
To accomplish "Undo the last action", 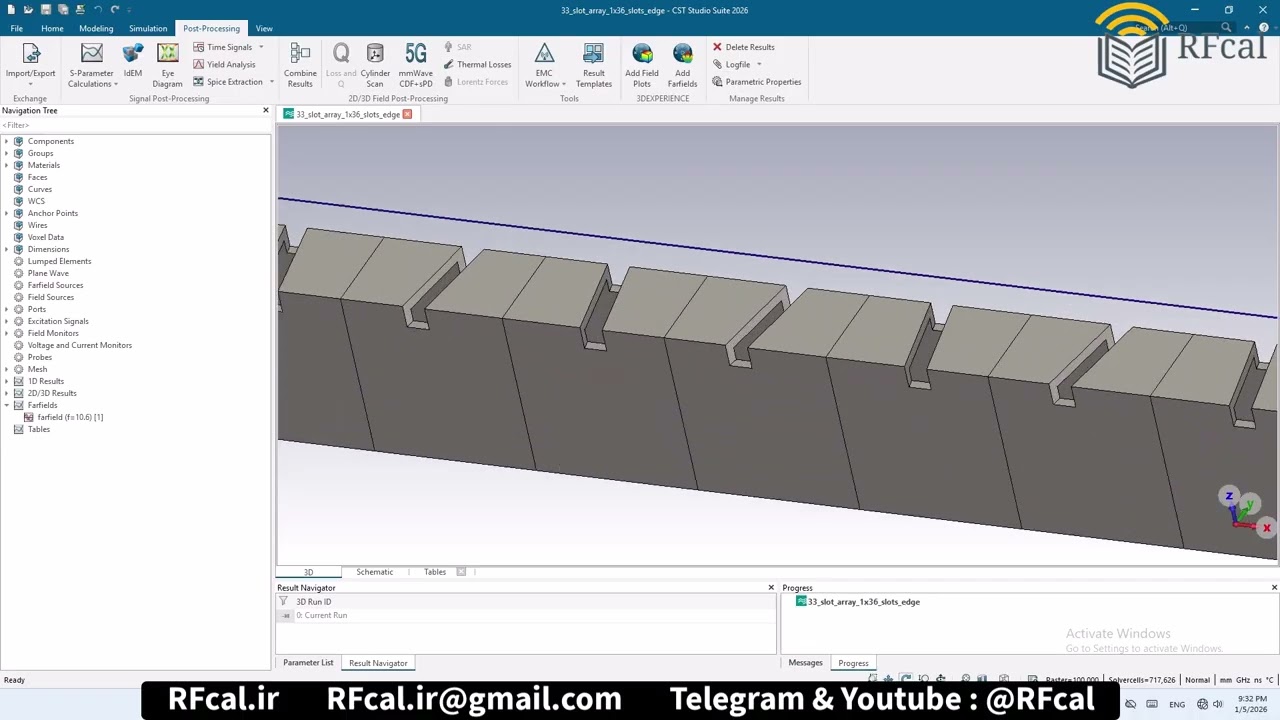I will click(x=97, y=10).
